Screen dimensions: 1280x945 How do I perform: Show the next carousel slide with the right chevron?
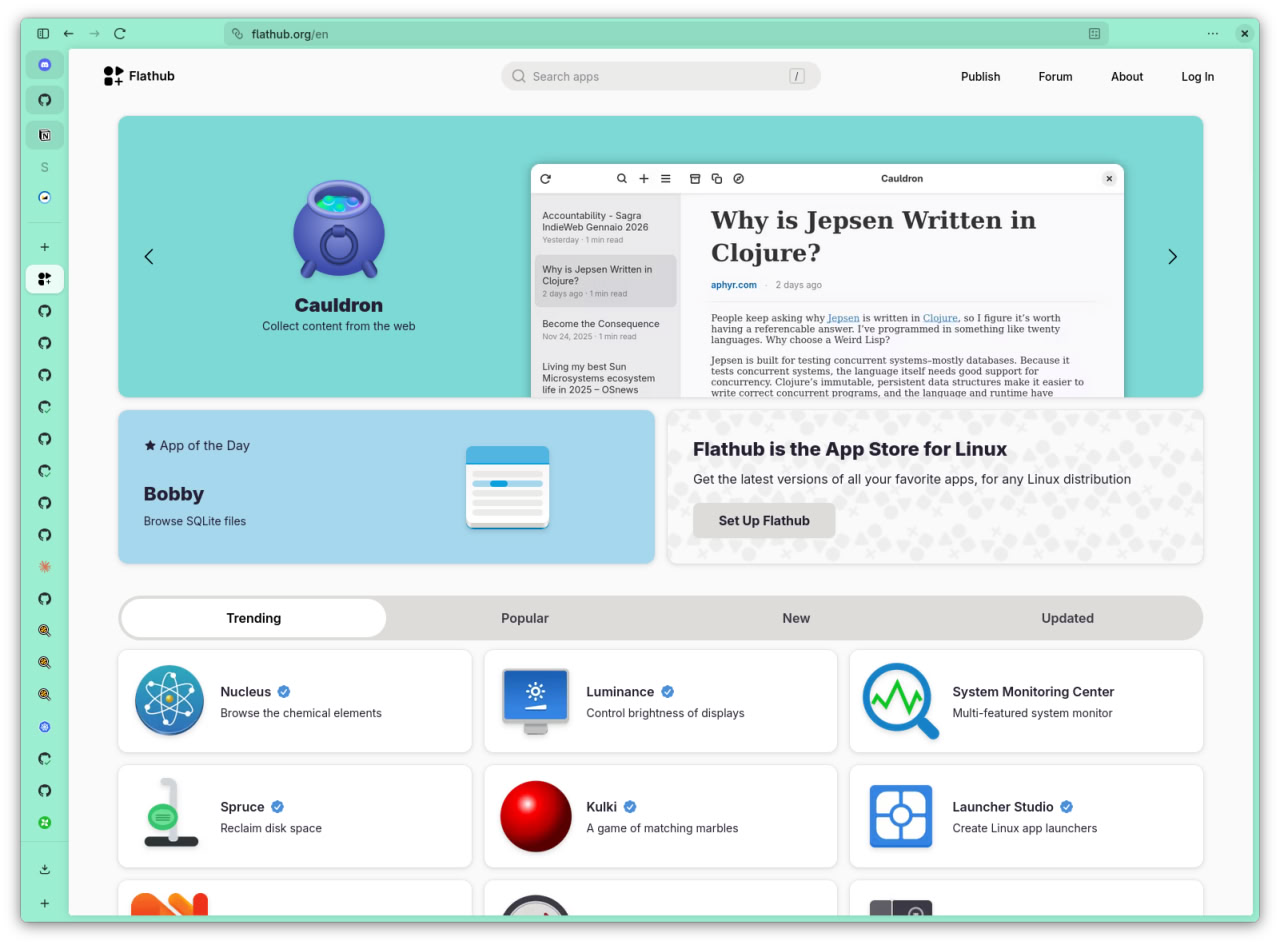pos(1172,257)
